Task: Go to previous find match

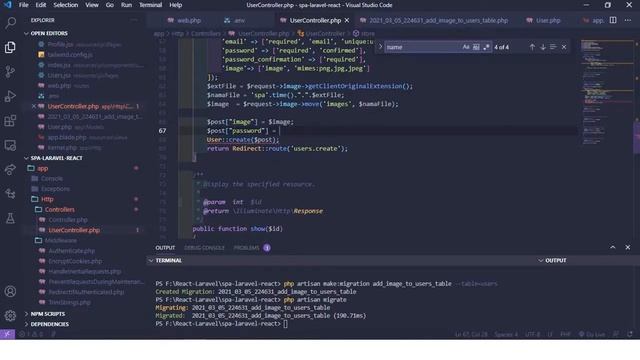Action: 532,47
